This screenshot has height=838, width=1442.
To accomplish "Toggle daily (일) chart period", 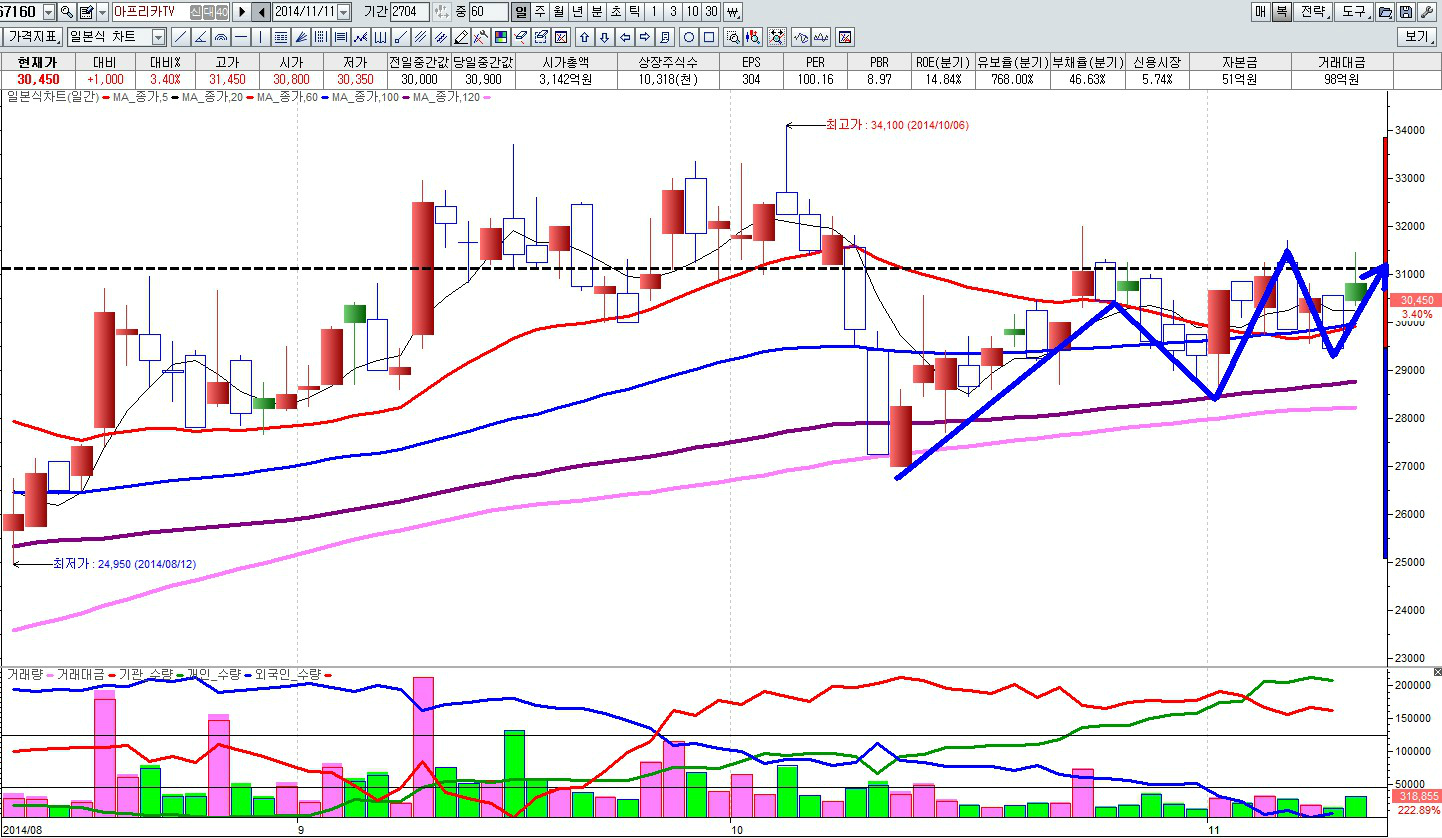I will (x=521, y=12).
